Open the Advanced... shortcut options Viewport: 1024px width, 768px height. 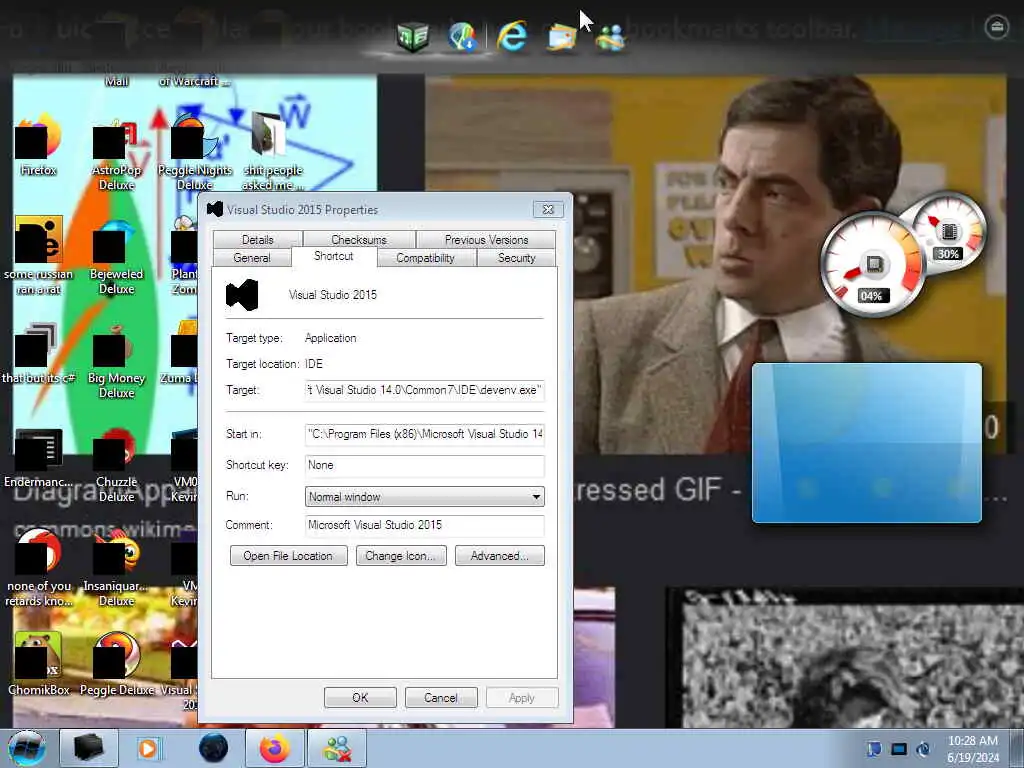pyautogui.click(x=500, y=556)
